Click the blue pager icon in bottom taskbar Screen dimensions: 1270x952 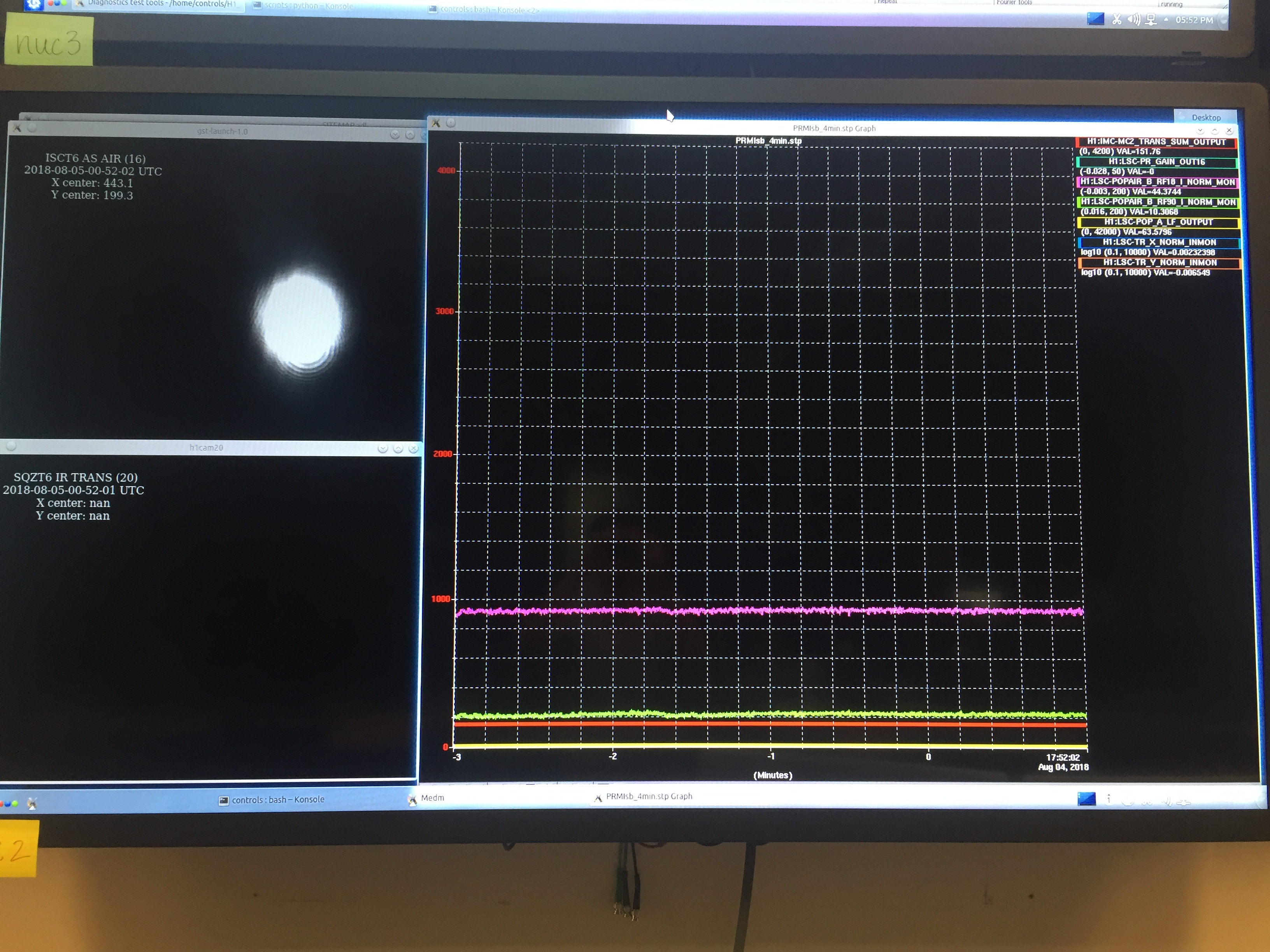(x=1086, y=798)
